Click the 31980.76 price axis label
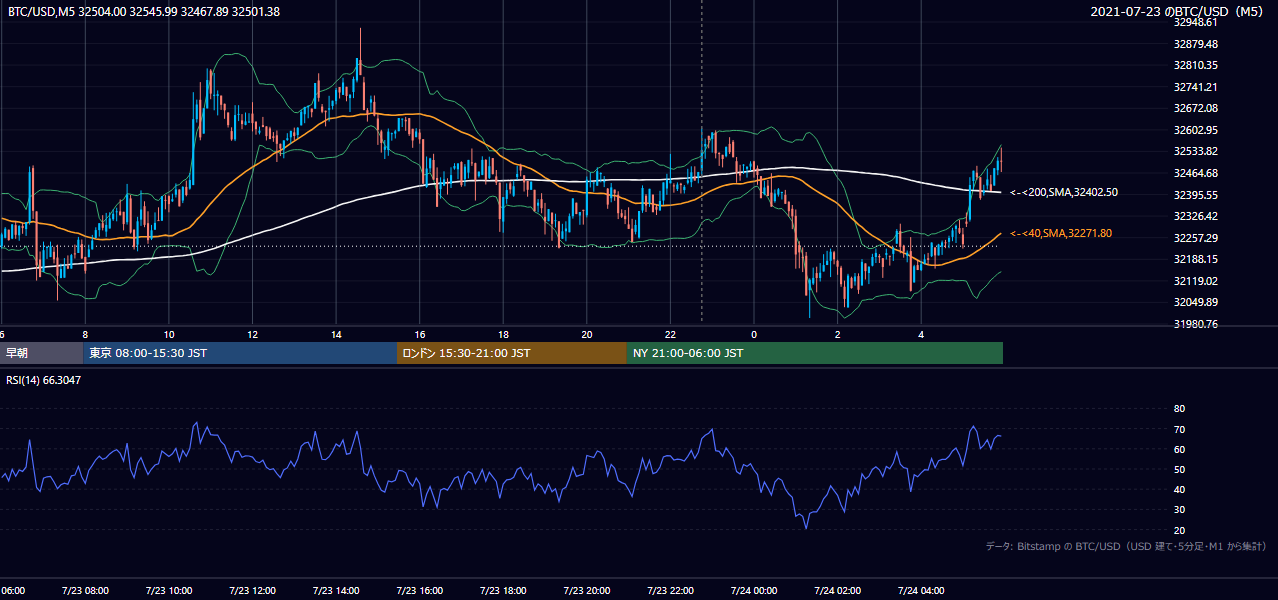The image size is (1278, 600). (x=1196, y=324)
